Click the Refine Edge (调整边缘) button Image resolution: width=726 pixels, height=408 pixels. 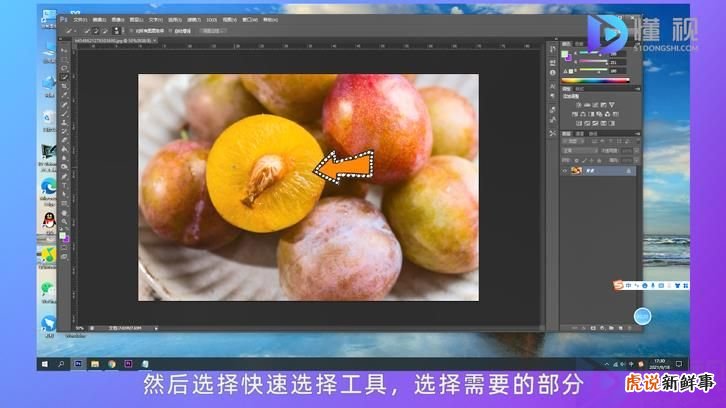click(x=212, y=31)
